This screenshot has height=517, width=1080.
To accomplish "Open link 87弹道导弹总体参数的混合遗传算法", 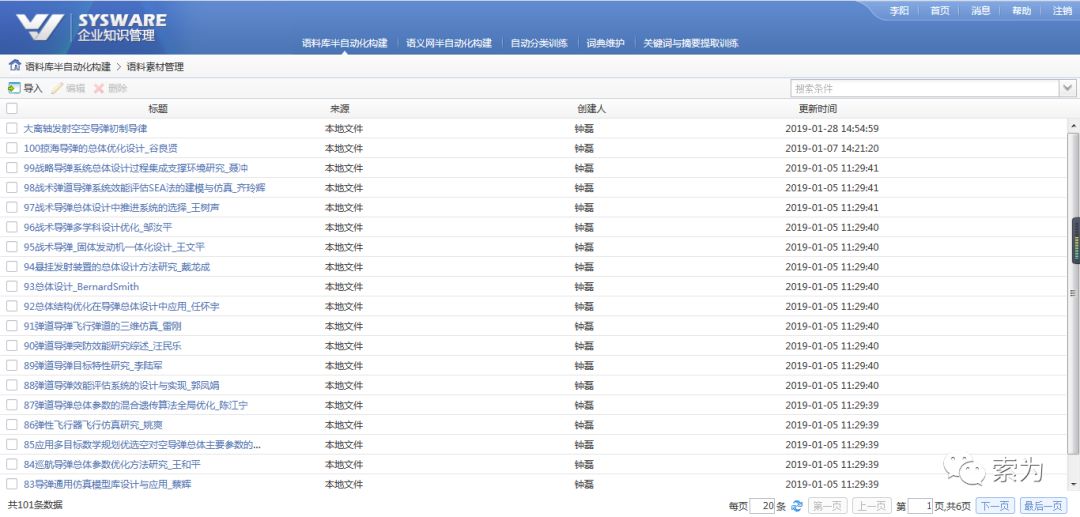I will [x=136, y=405].
